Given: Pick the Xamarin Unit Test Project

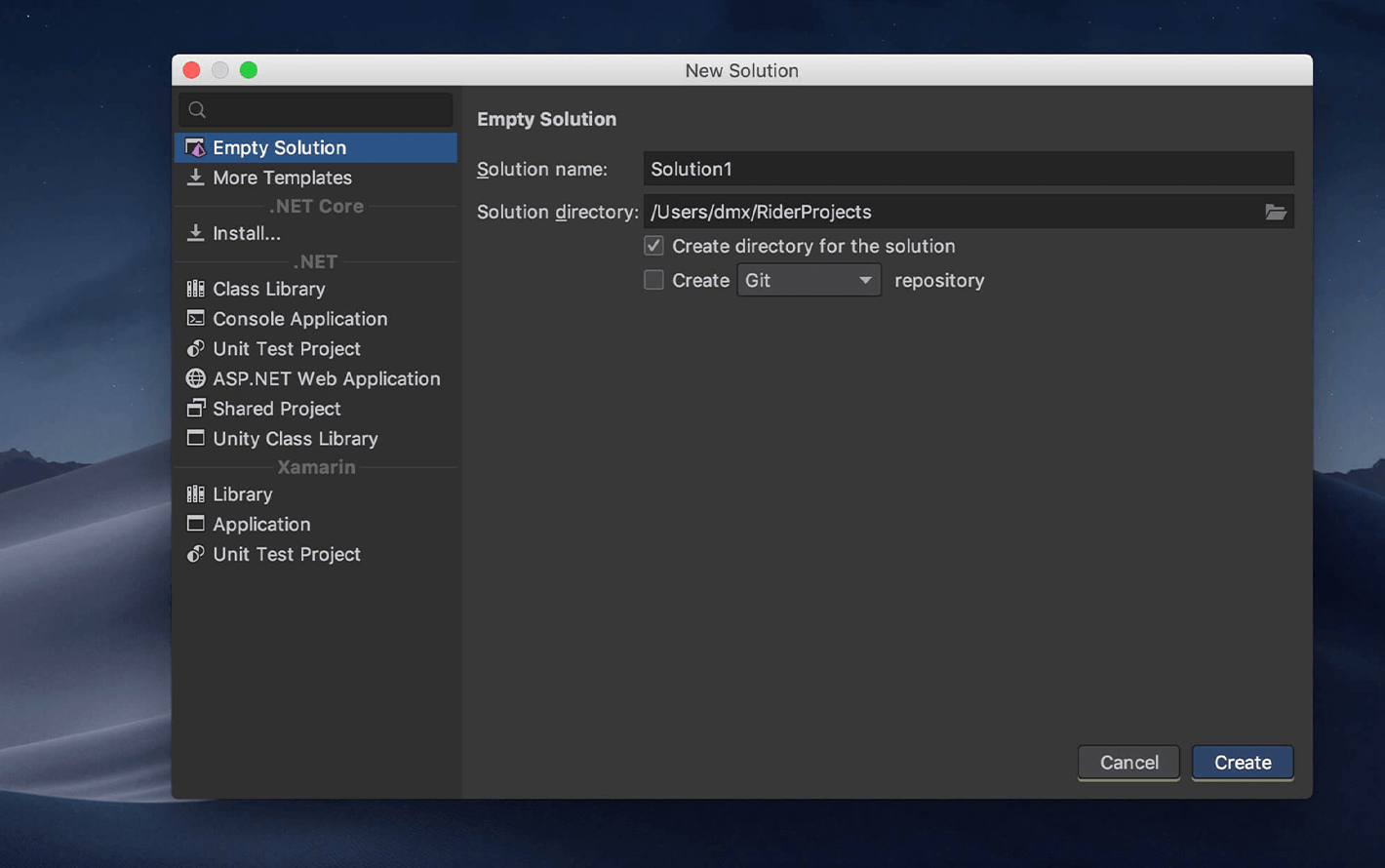Looking at the screenshot, I should click(x=286, y=554).
